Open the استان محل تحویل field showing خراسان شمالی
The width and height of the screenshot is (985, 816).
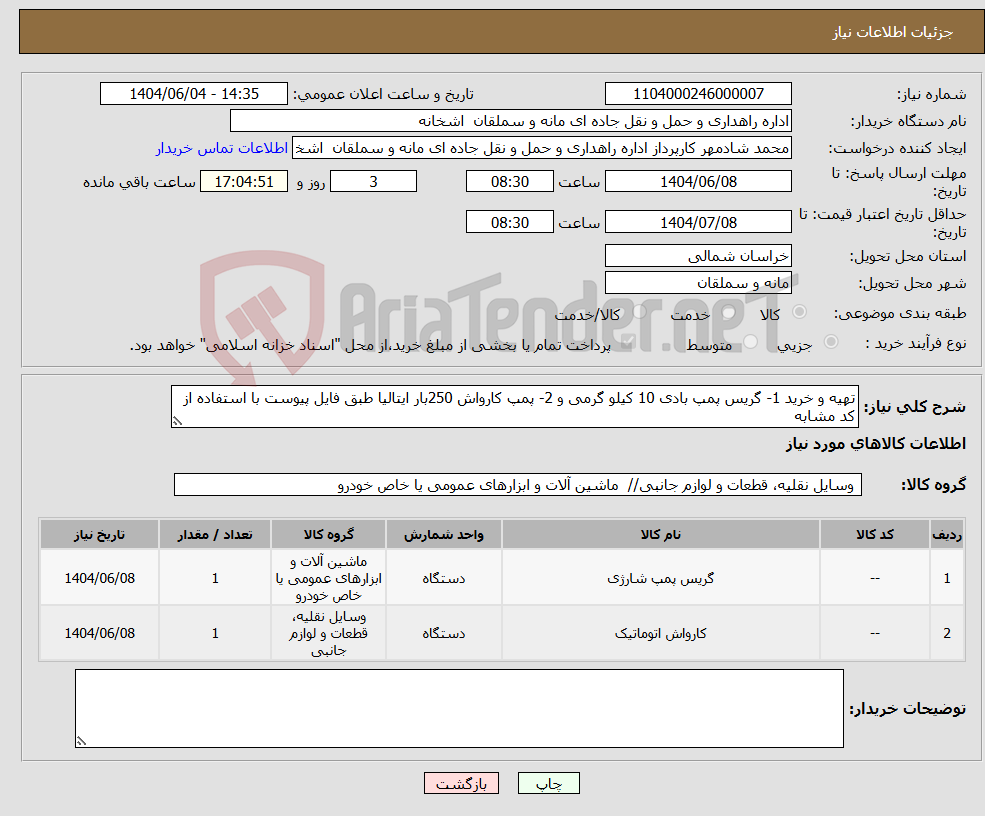(696, 256)
